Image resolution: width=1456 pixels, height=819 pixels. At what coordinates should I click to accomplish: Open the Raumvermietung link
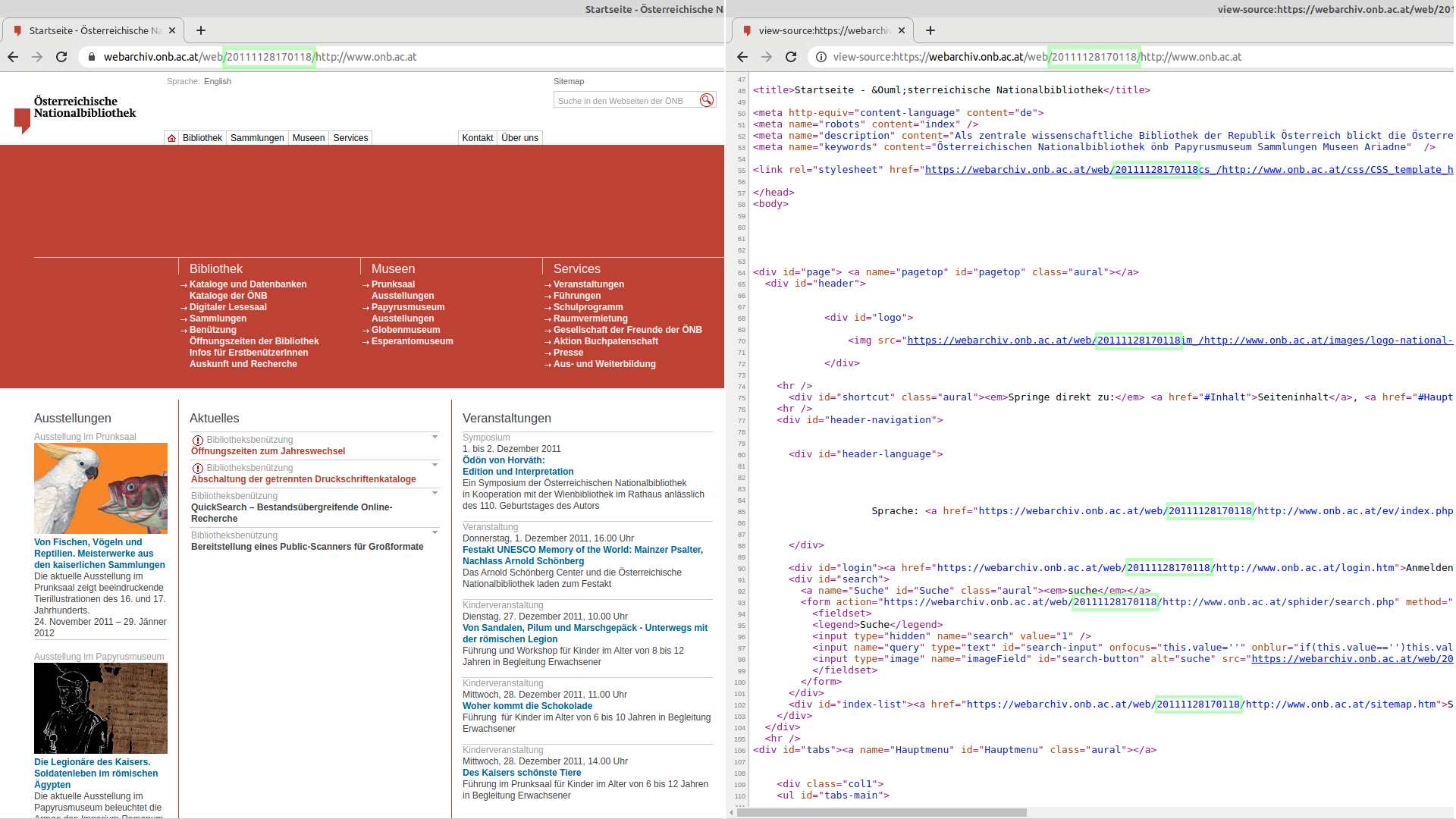[591, 318]
